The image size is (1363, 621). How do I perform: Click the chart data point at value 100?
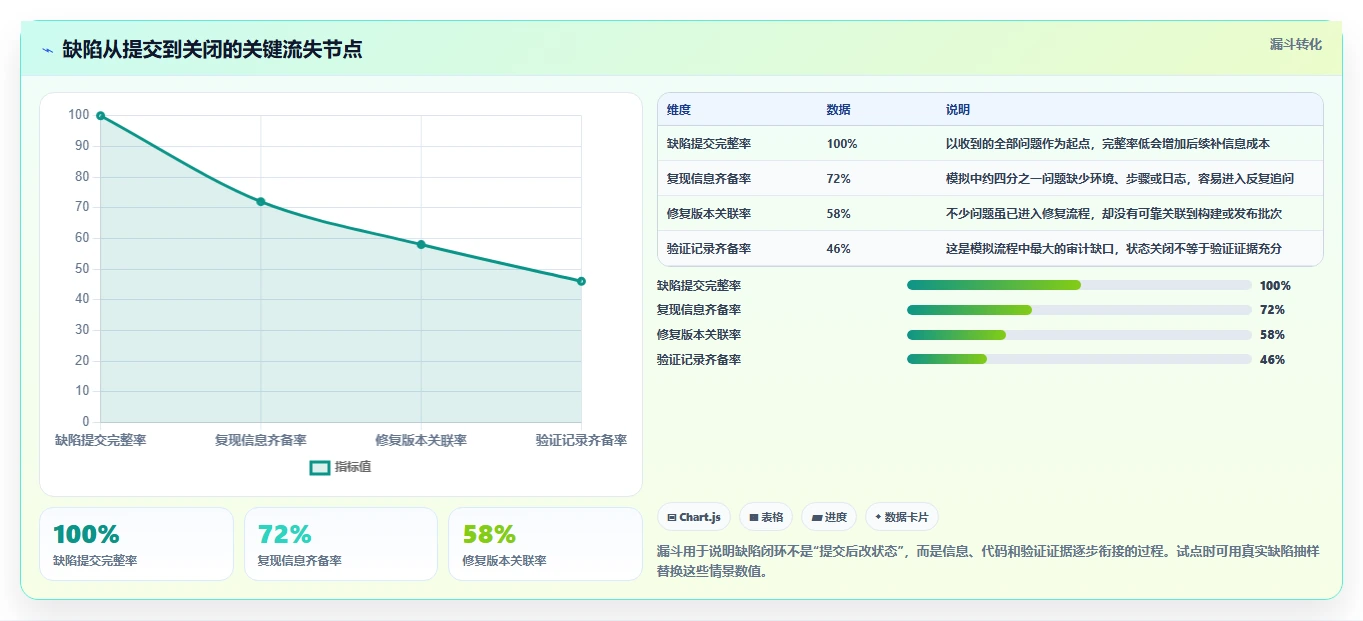[100, 116]
